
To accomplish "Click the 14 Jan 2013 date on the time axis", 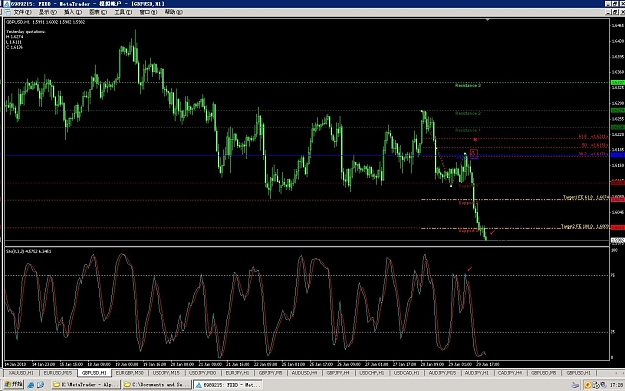I will click(x=15, y=364).
